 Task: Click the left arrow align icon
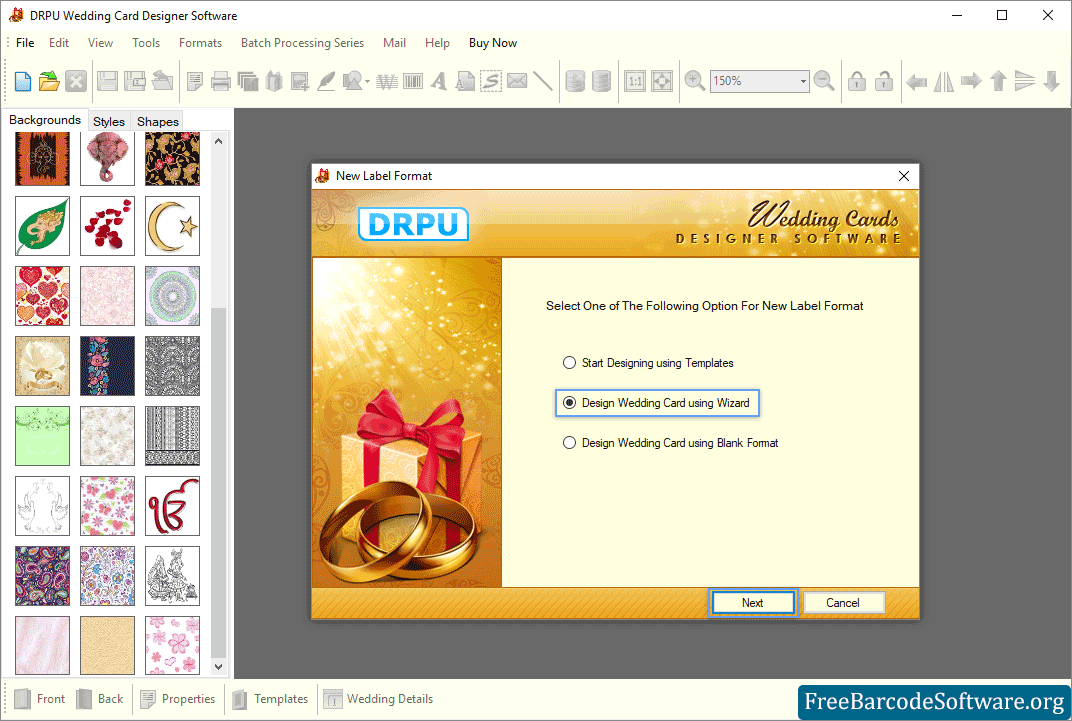(x=916, y=82)
